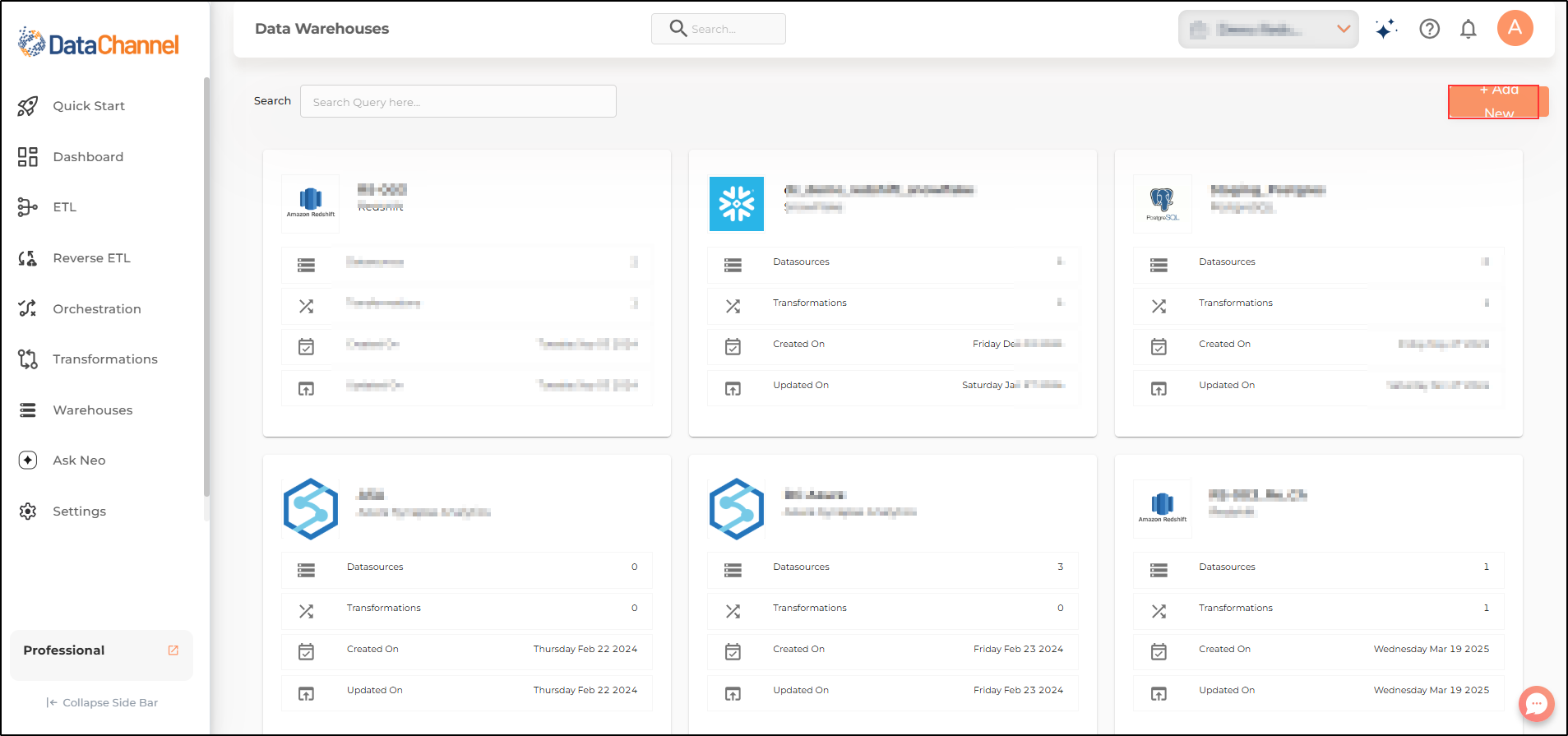The width and height of the screenshot is (1568, 736).
Task: Open the user avatar profile icon
Action: point(1515,29)
